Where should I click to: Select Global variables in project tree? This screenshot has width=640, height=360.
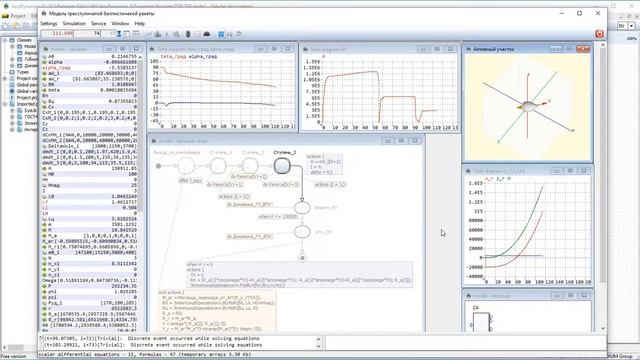(27, 91)
